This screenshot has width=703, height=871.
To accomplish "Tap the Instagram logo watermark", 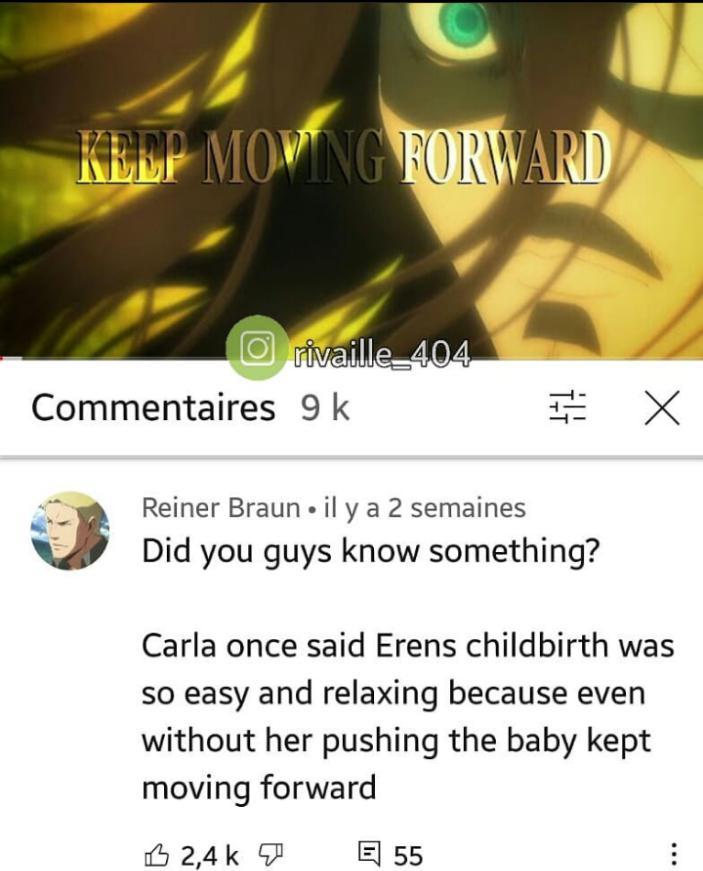I will coord(257,348).
